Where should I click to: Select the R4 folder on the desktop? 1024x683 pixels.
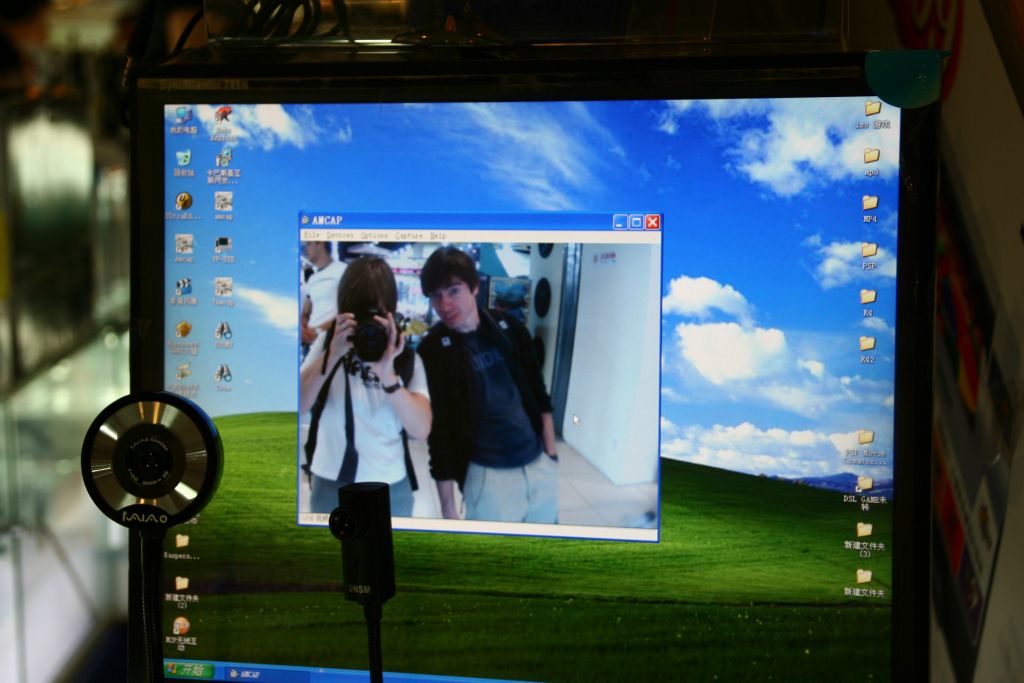(x=868, y=303)
